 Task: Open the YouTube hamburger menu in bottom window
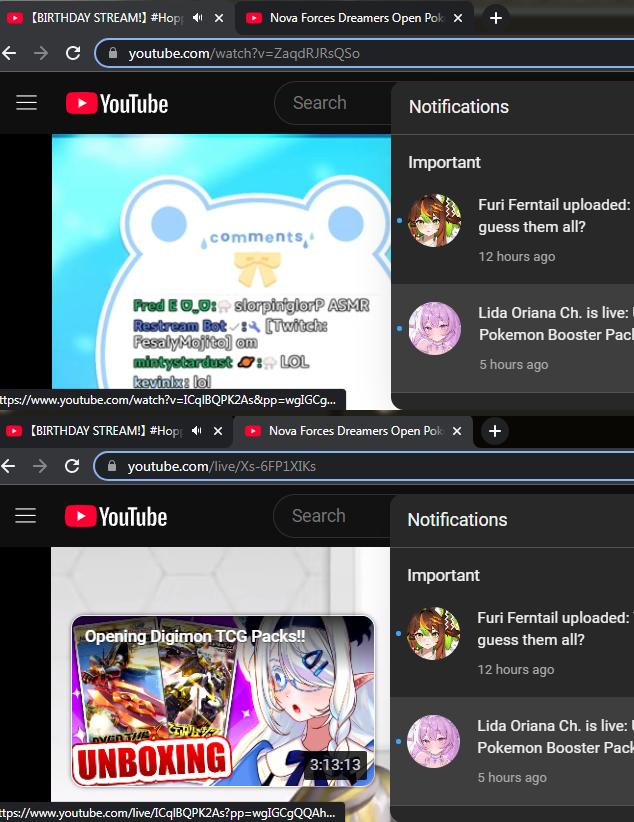25,516
